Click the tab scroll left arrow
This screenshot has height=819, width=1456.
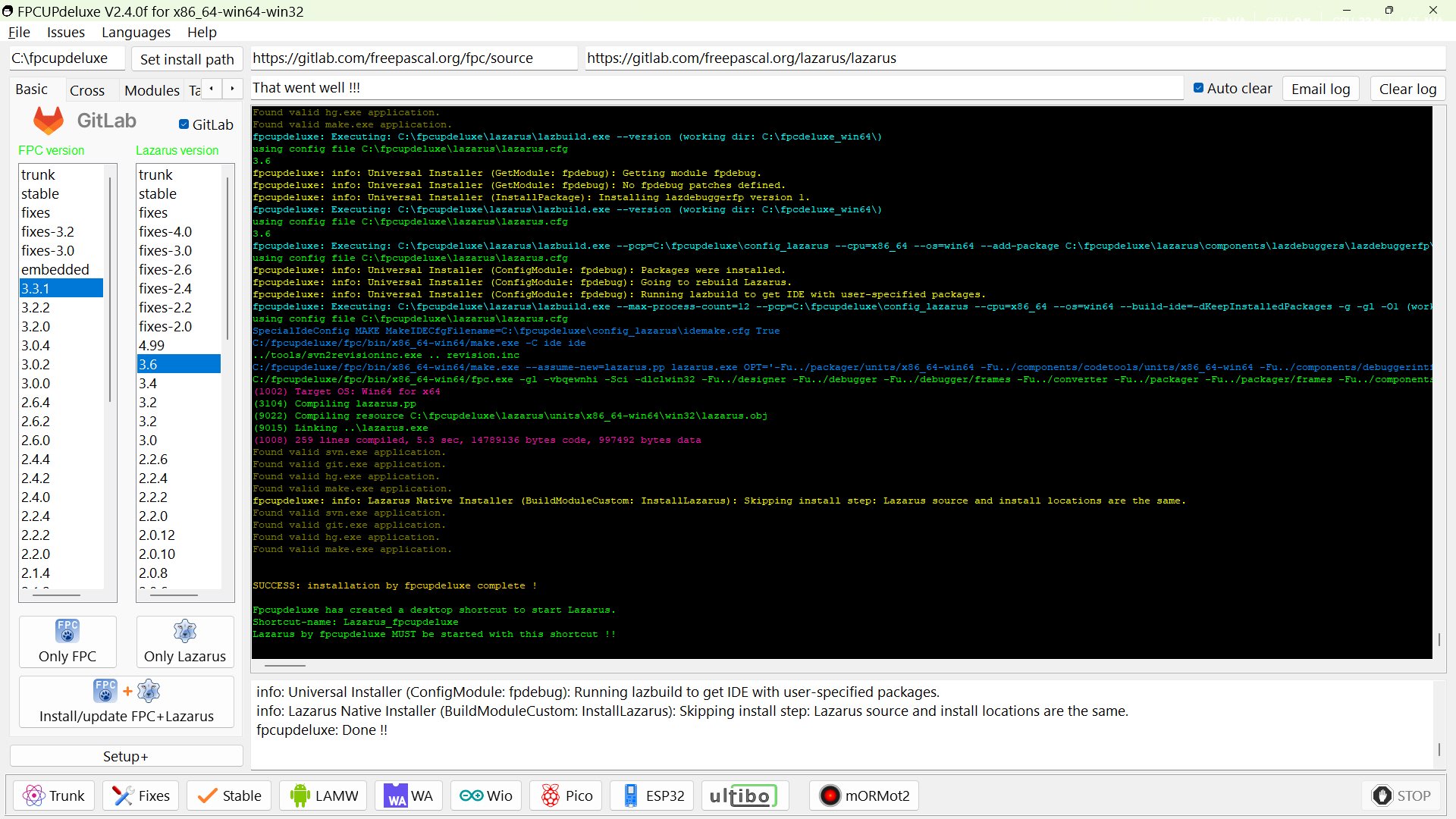point(211,89)
